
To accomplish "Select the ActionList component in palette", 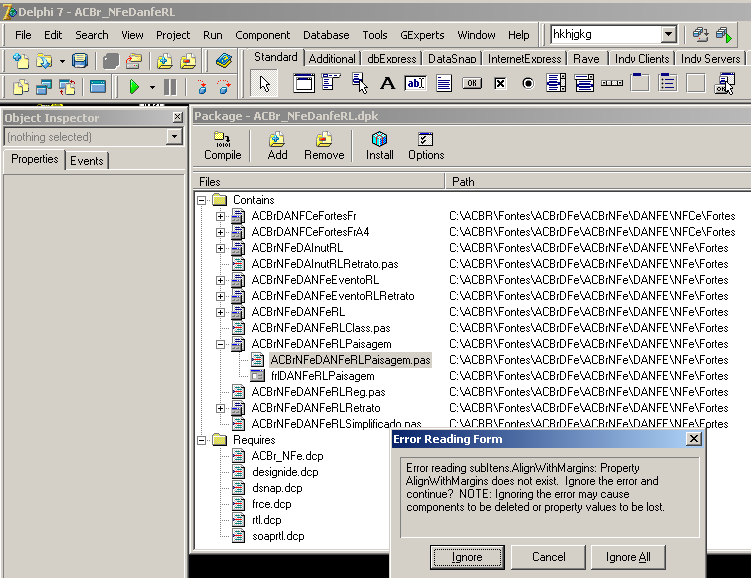I will [x=724, y=83].
